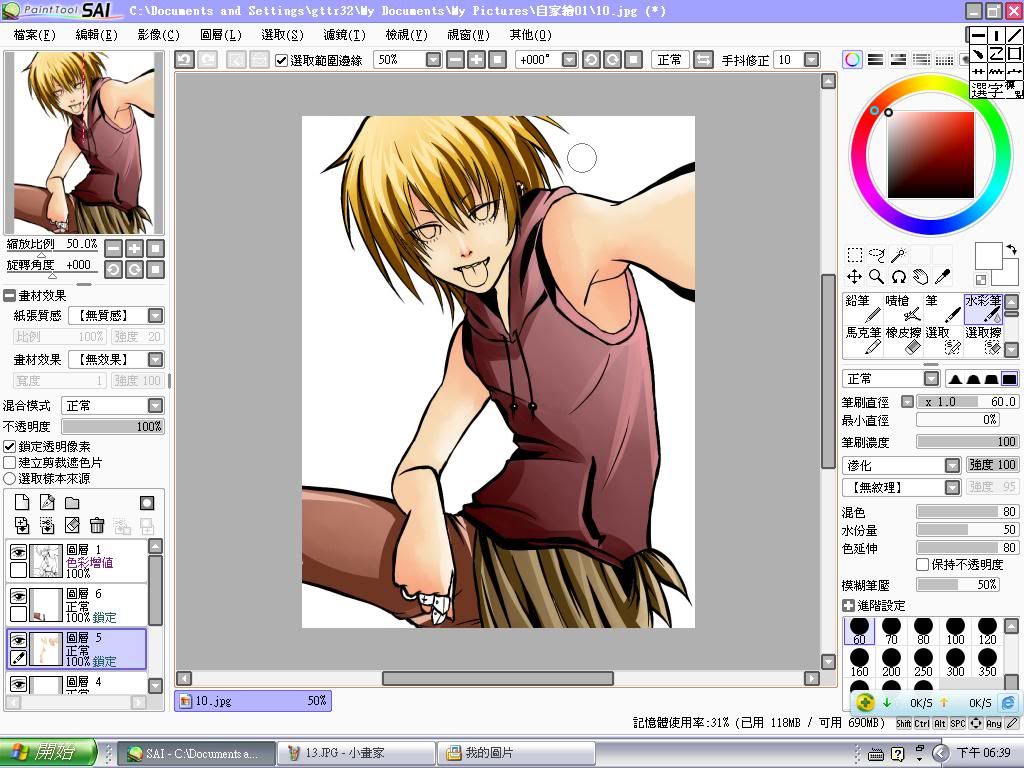Click the 正常 button in the top toolbar

[x=669, y=60]
